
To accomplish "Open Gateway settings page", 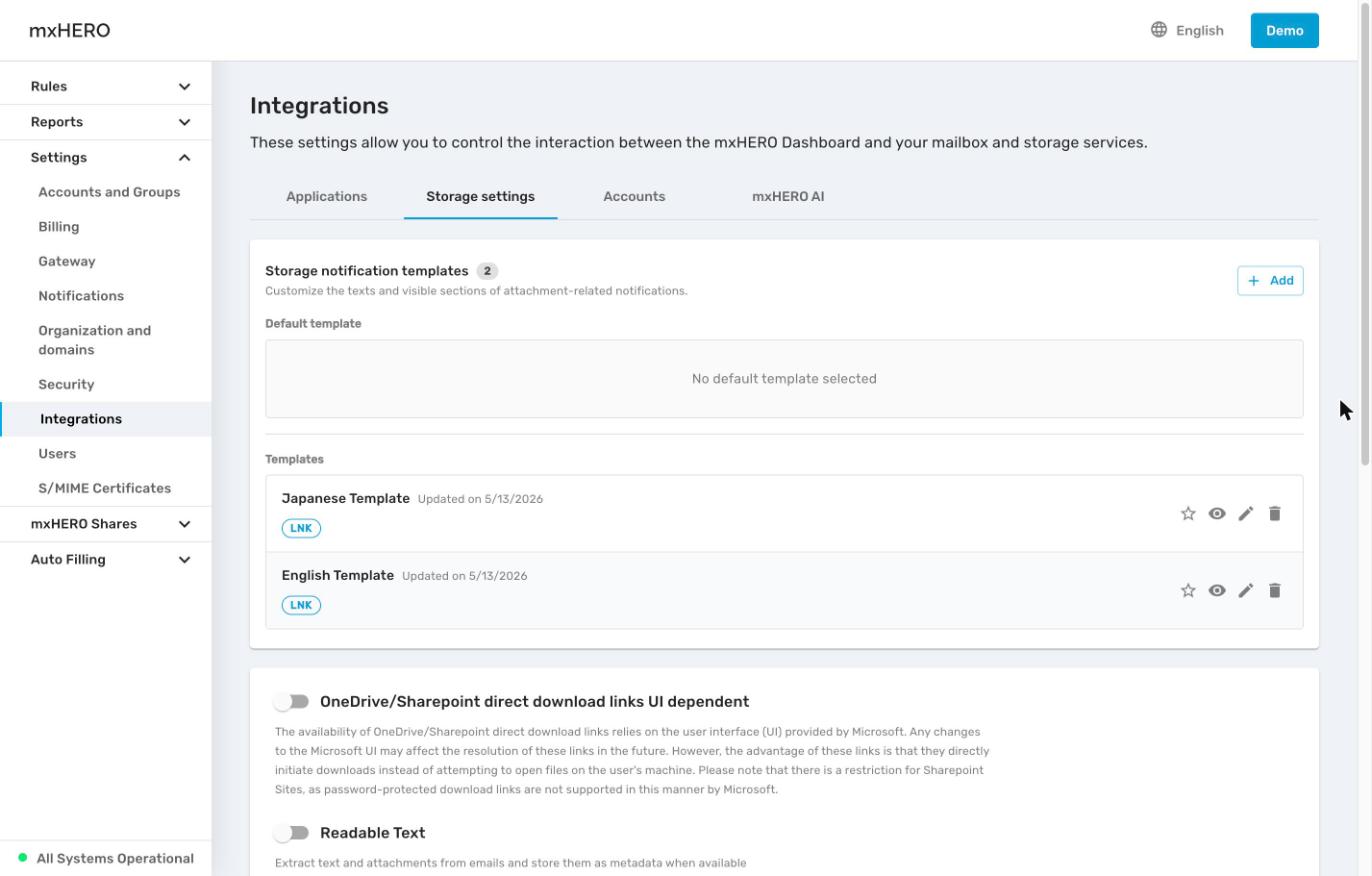I will tap(67, 261).
